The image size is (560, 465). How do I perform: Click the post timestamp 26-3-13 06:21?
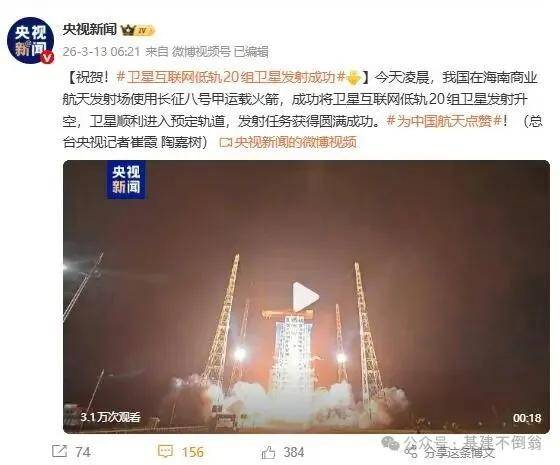pyautogui.click(x=101, y=52)
